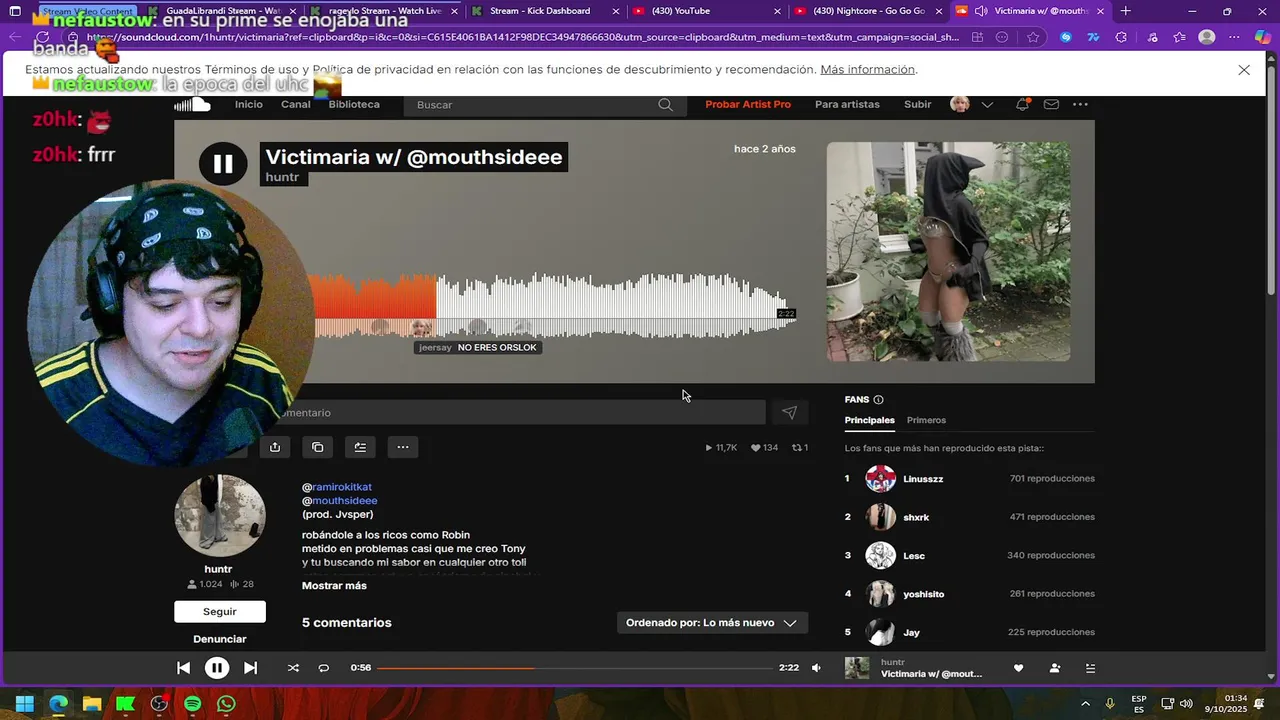Open the track's more actions menu
This screenshot has width=1280, height=720.
click(403, 447)
